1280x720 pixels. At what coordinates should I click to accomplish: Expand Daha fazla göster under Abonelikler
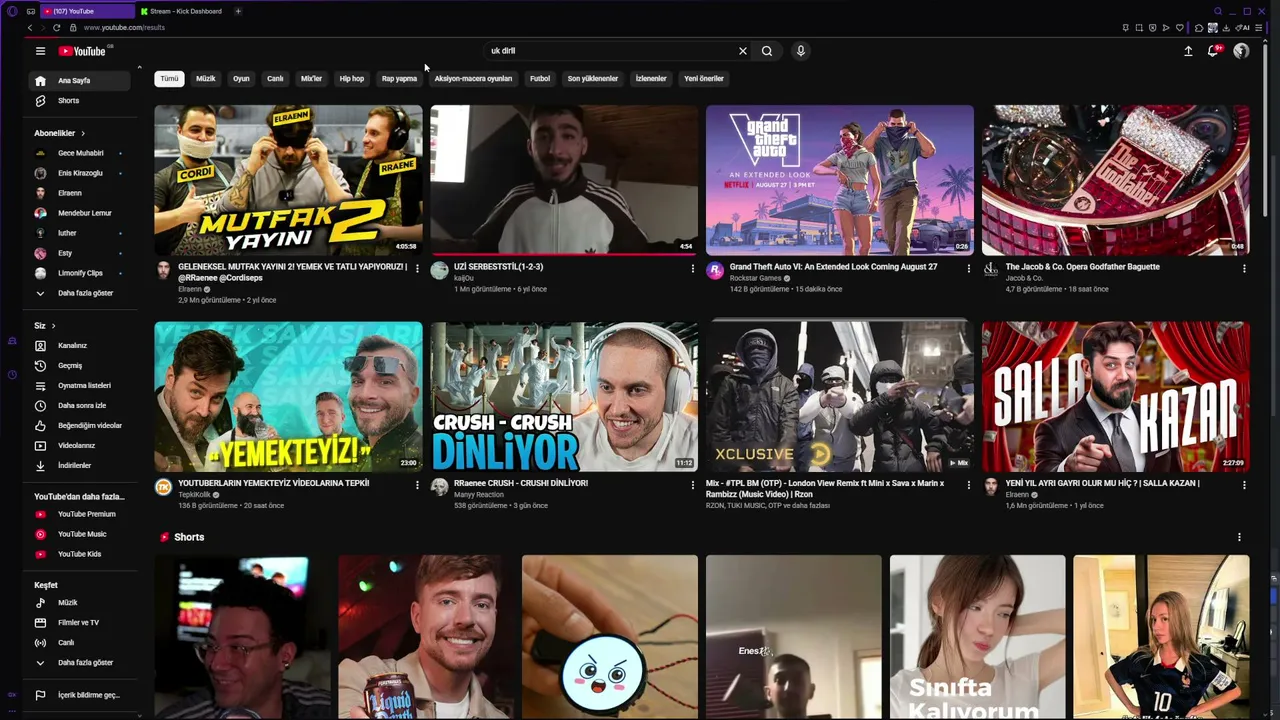tap(80, 293)
